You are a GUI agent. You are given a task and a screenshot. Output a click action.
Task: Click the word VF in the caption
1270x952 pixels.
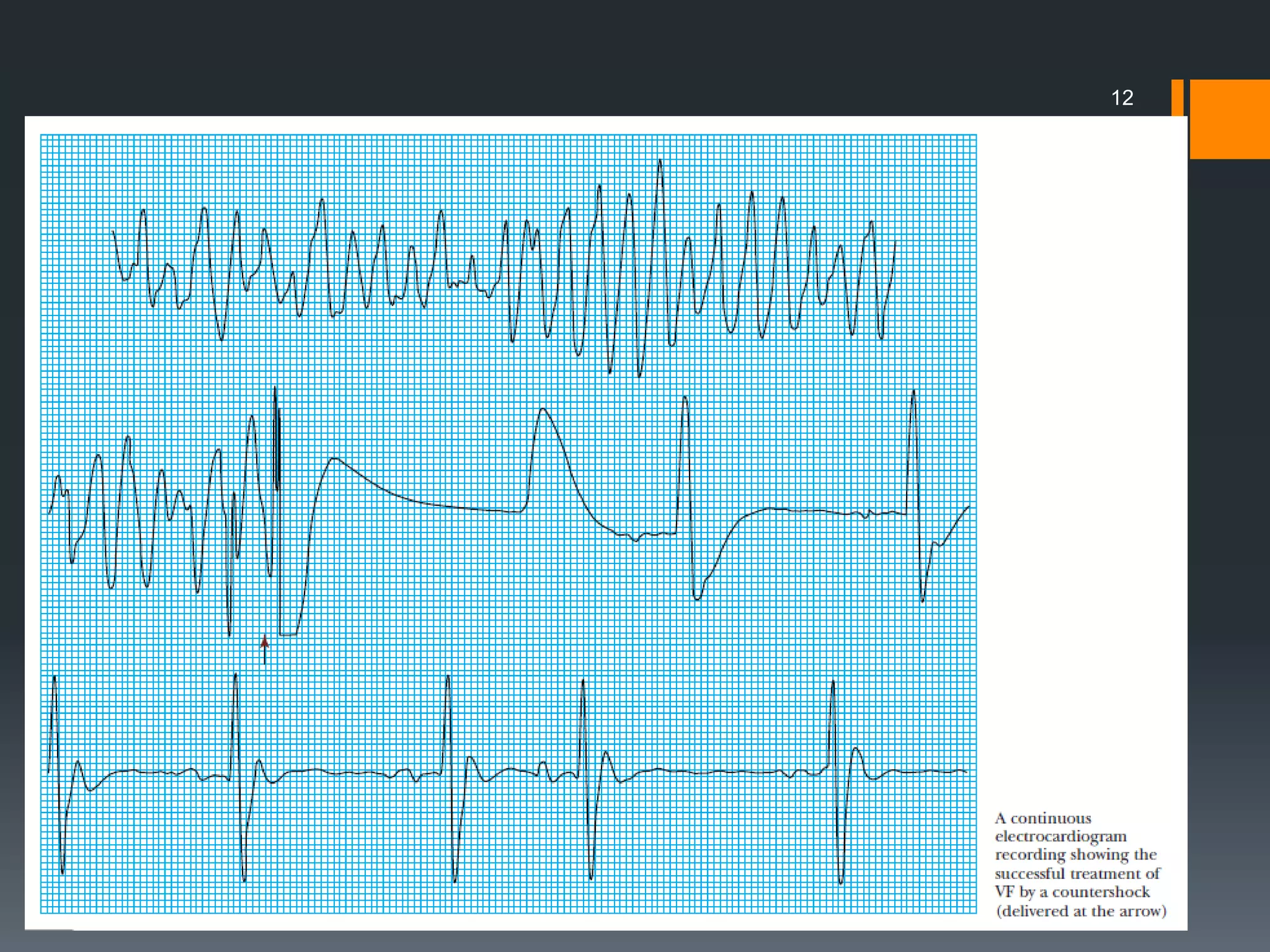pos(1005,892)
